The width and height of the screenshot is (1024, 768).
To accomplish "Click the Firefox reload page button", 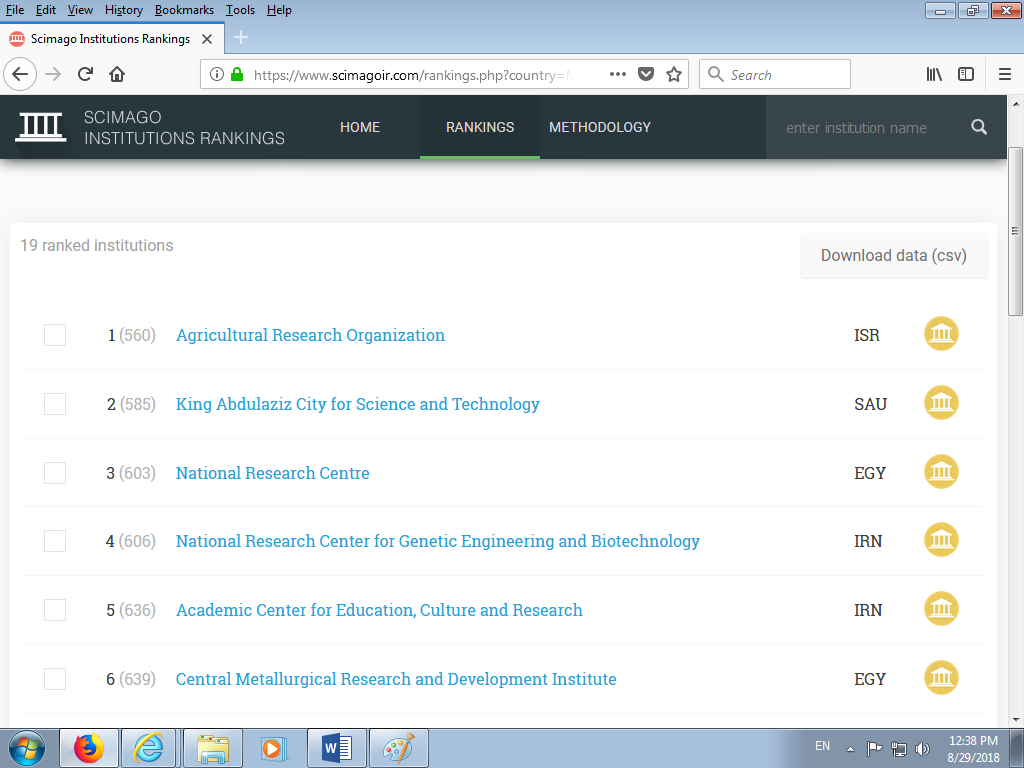I will click(85, 74).
